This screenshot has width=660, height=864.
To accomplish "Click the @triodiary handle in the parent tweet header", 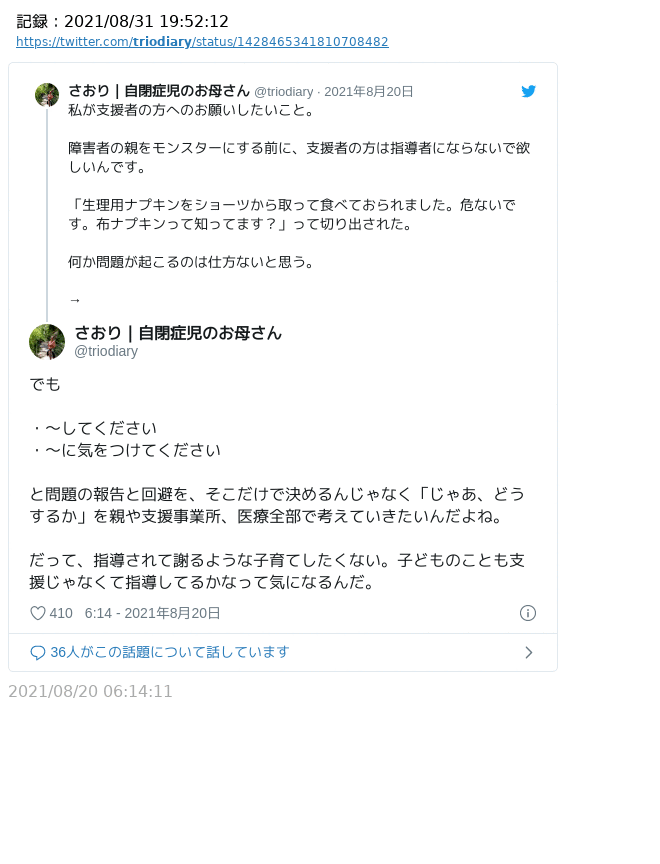I will point(283,92).
